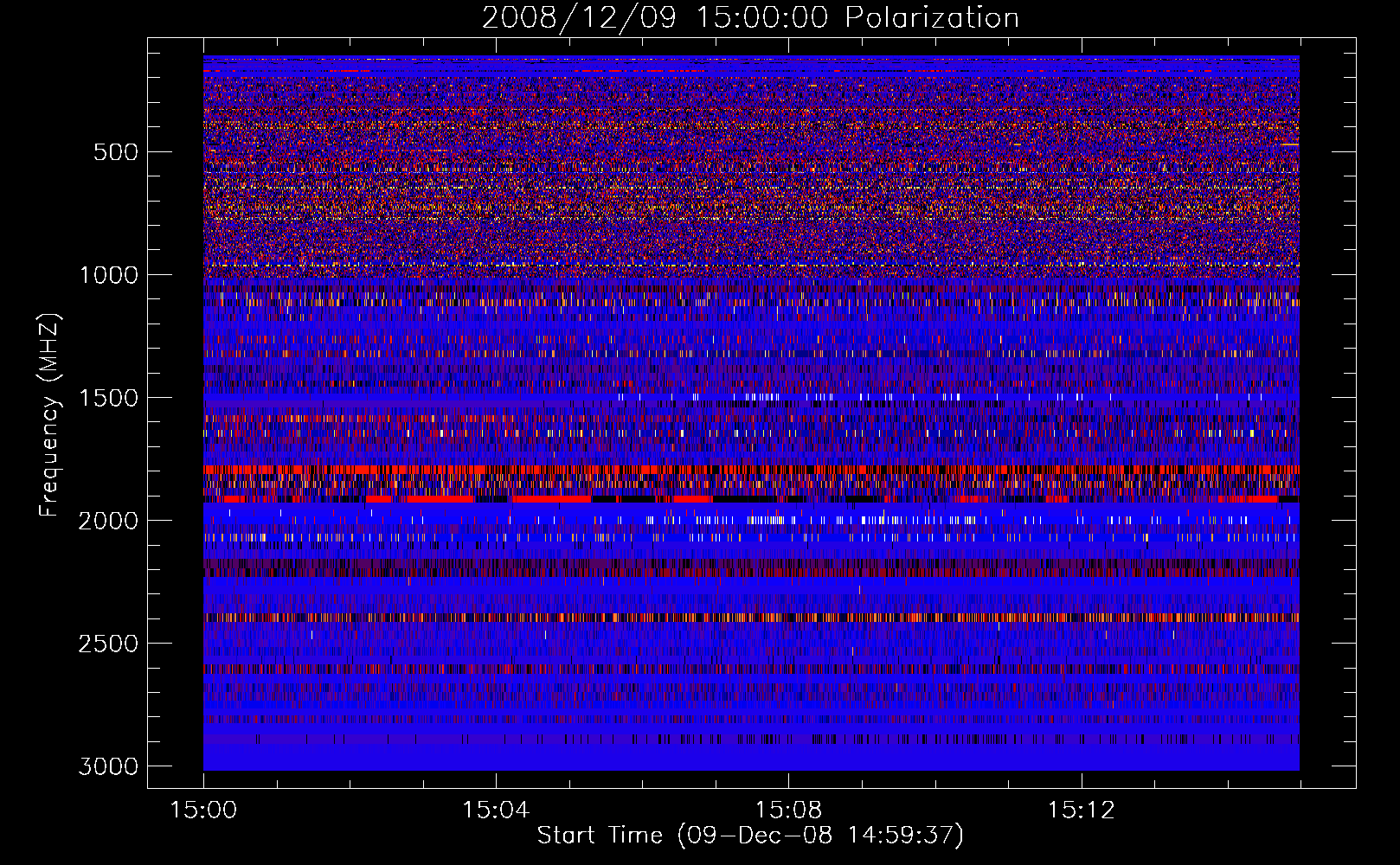Click the "Frequency (MHZ)" axis label

click(49, 415)
